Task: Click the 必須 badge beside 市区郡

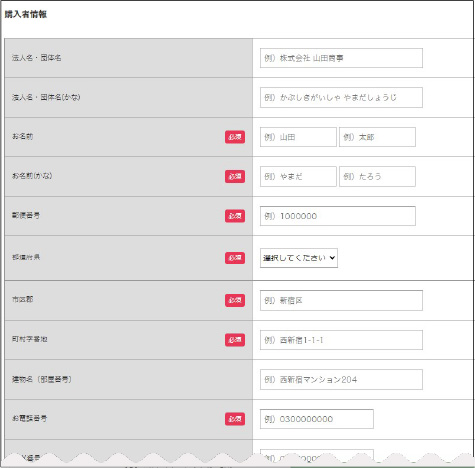Action: point(235,300)
